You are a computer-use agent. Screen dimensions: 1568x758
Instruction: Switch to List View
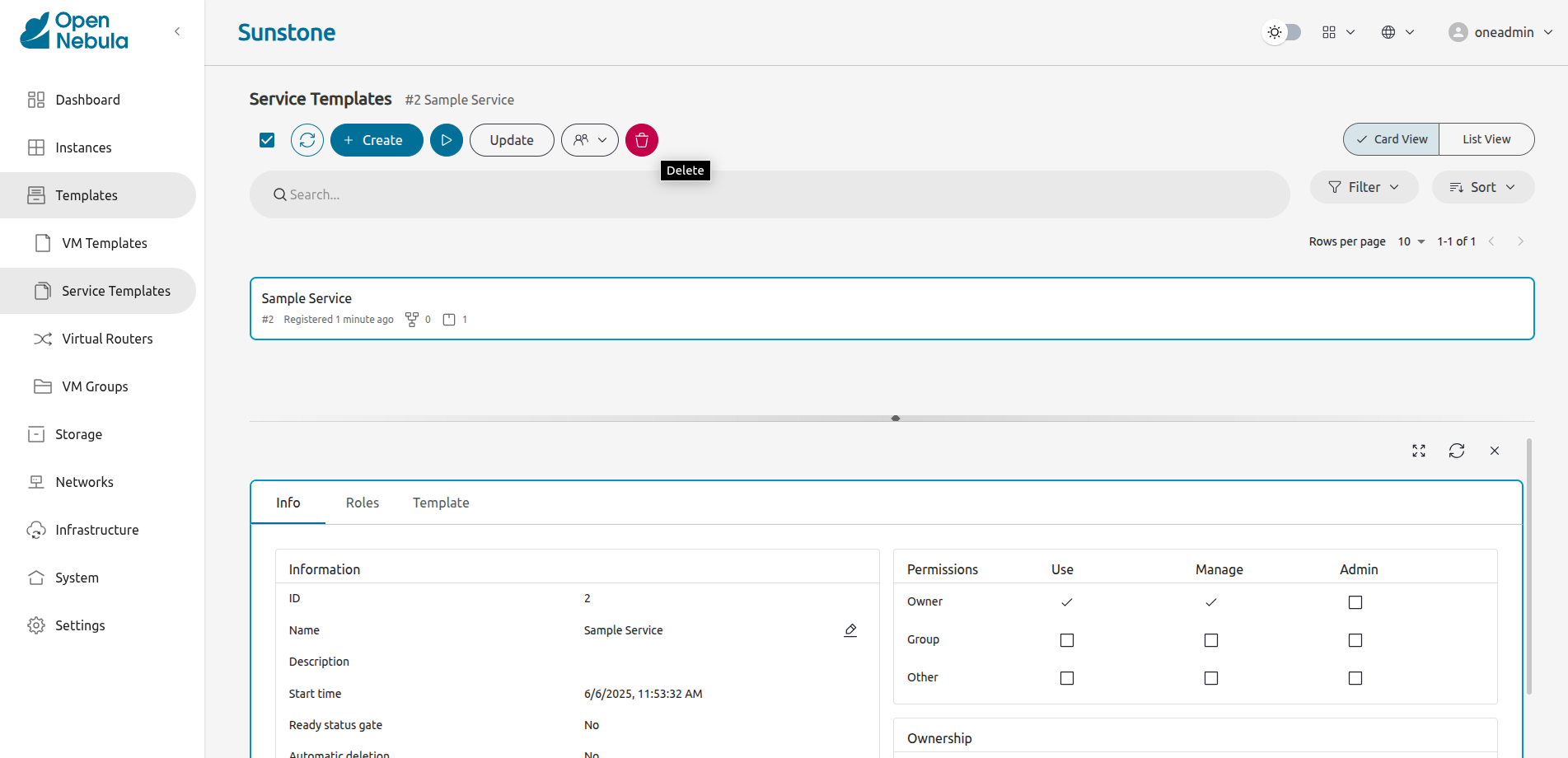pyautogui.click(x=1486, y=139)
